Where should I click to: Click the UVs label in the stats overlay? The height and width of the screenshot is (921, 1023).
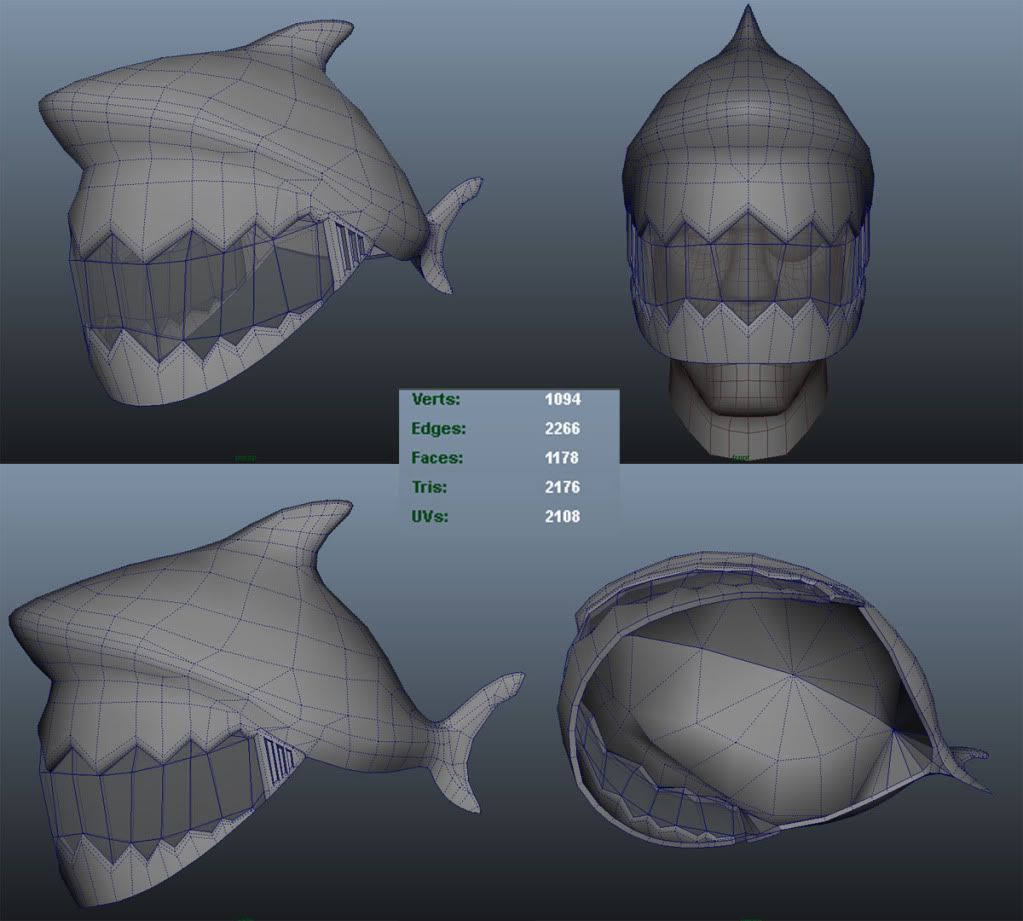[431, 517]
